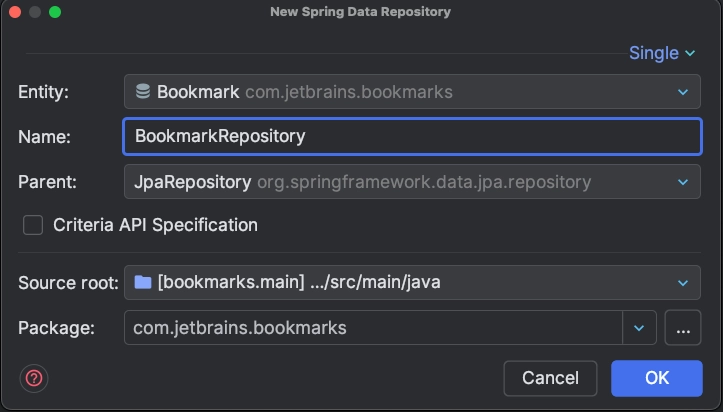Open the package browse ellipsis button
Screen dimensions: 723x412
[682, 328]
